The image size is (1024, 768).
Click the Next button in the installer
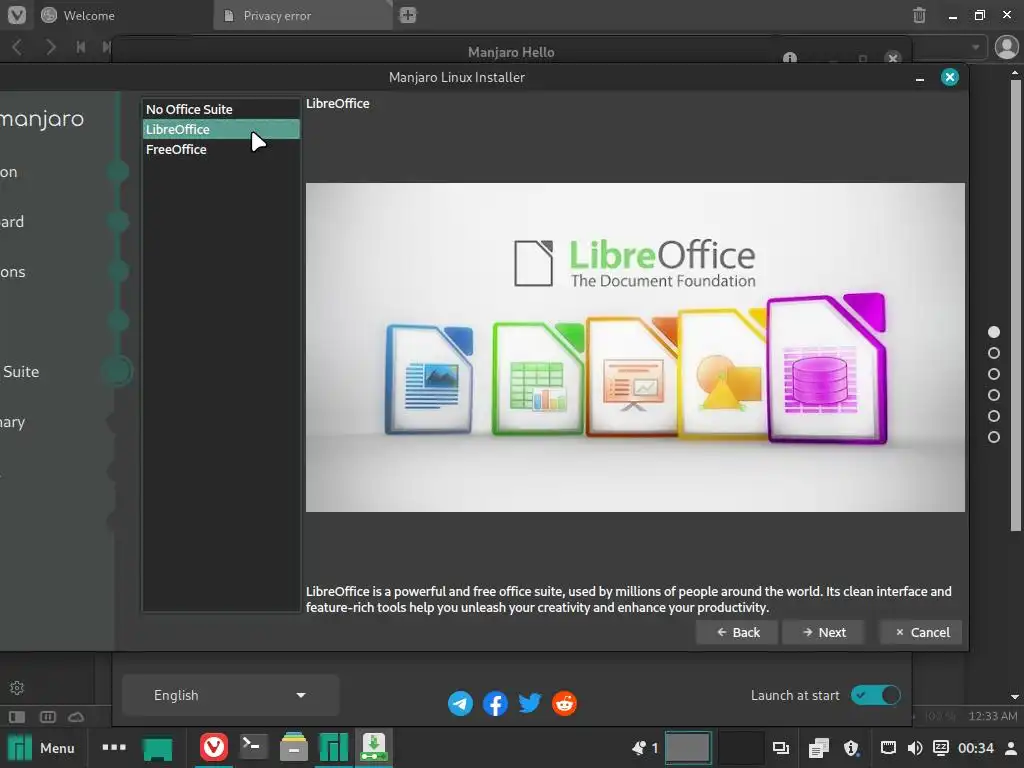click(823, 632)
